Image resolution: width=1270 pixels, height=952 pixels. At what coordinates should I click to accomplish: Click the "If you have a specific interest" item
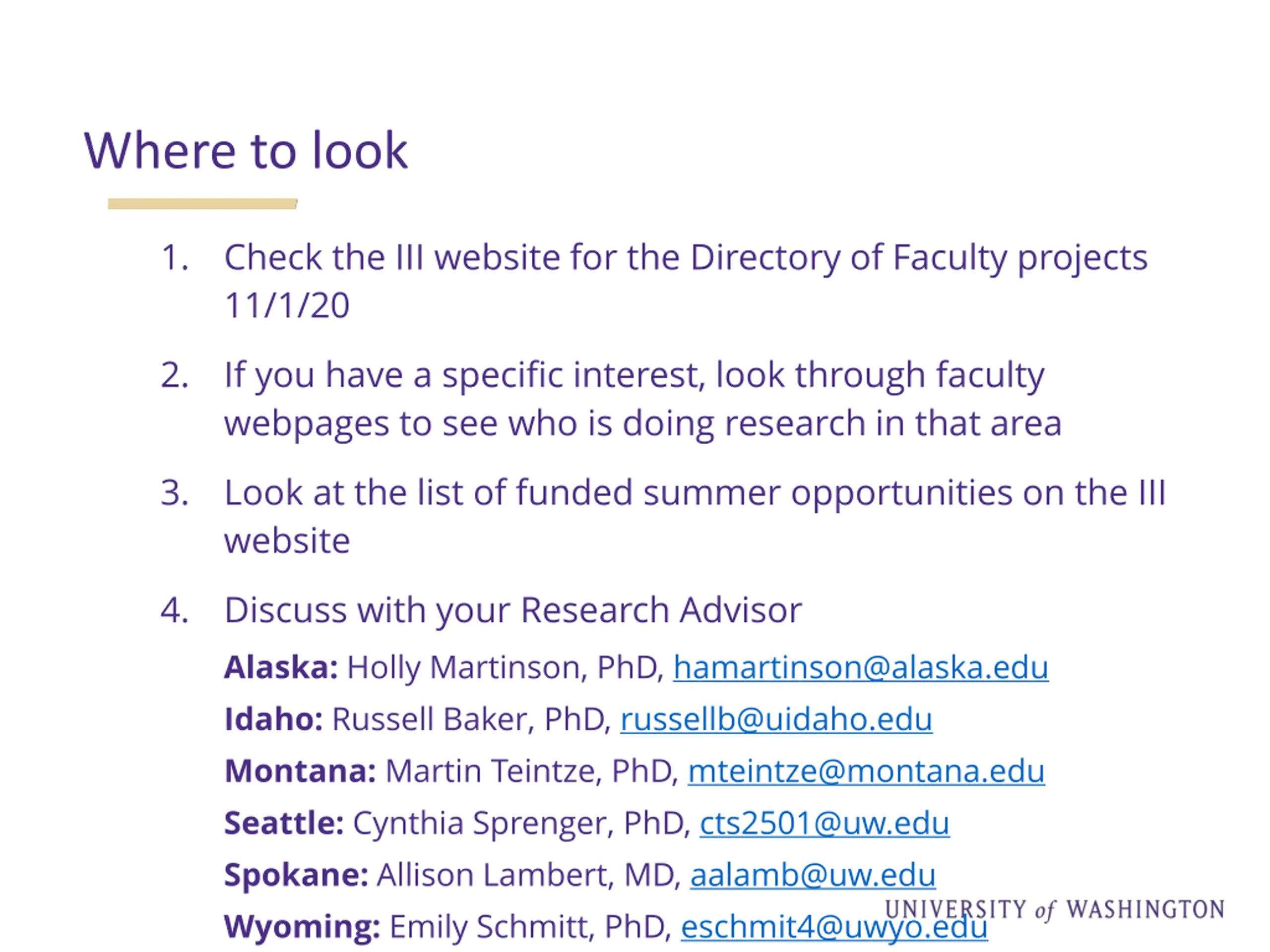coord(634,375)
